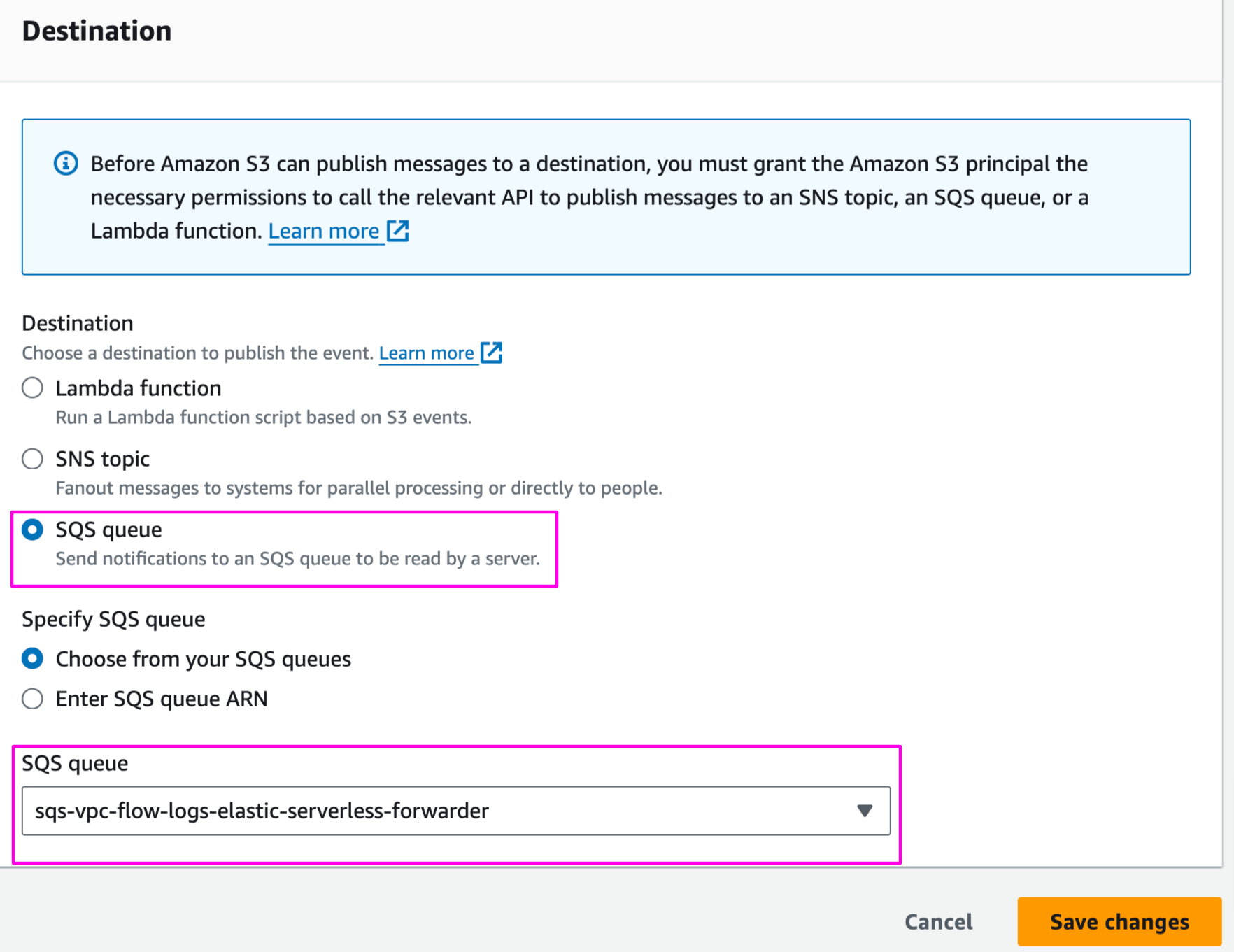Click the external-link icon beside Destination's Learn more
This screenshot has height=952, width=1234.
[x=492, y=353]
